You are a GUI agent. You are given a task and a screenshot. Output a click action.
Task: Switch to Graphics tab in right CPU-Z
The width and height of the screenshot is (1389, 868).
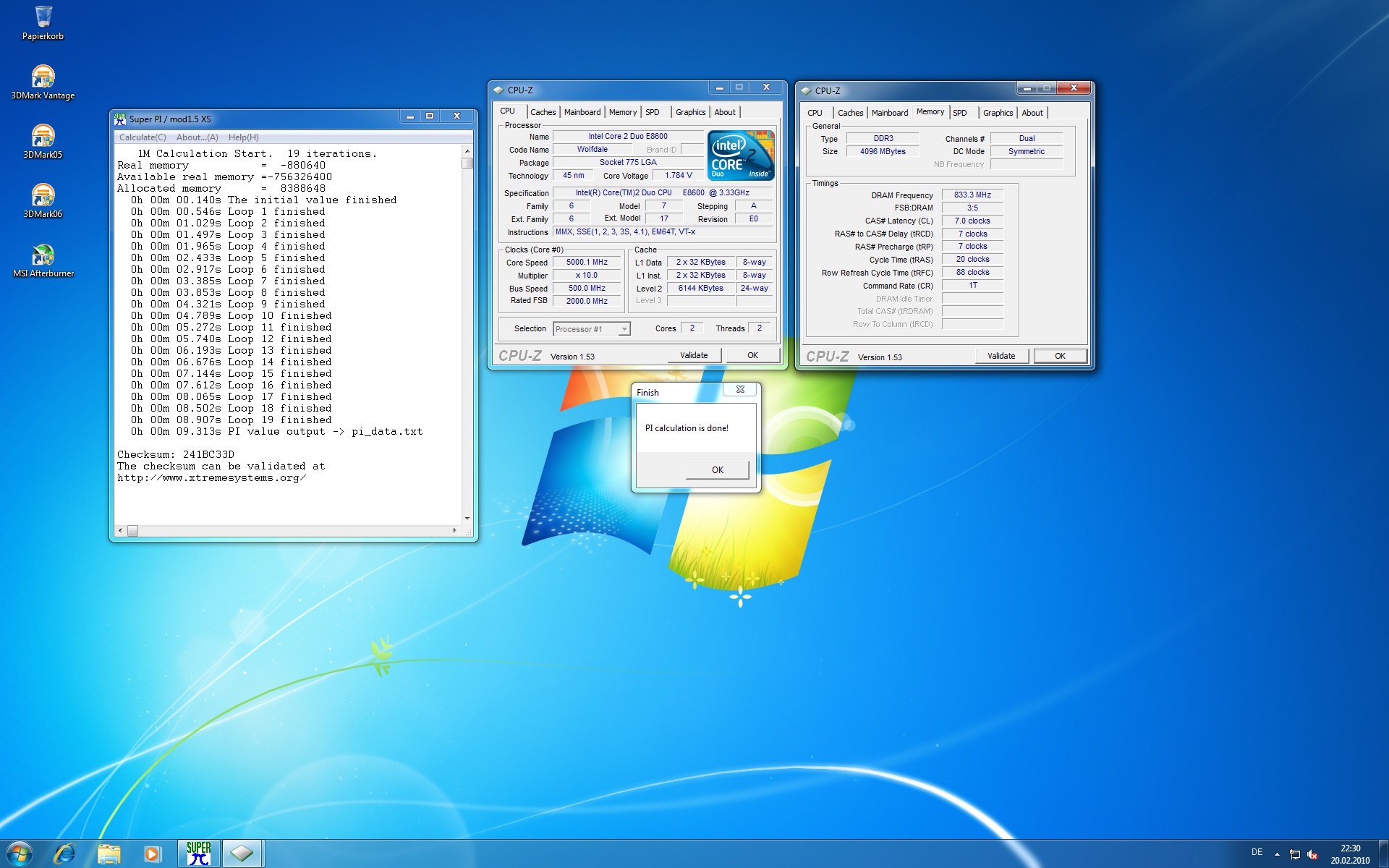tap(998, 113)
